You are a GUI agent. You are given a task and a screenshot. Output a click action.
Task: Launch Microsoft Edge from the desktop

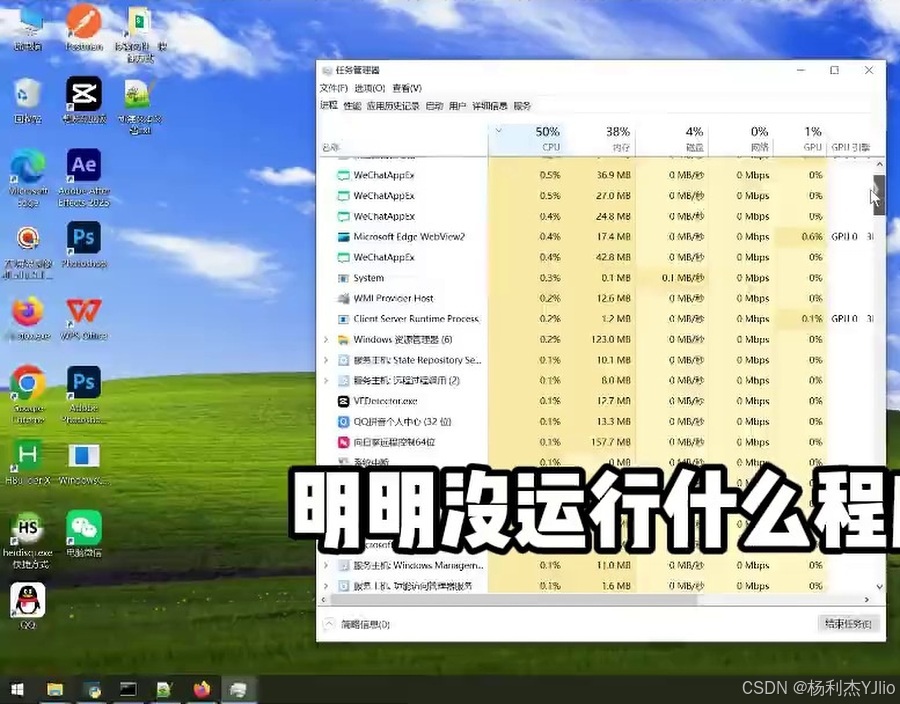(x=28, y=177)
